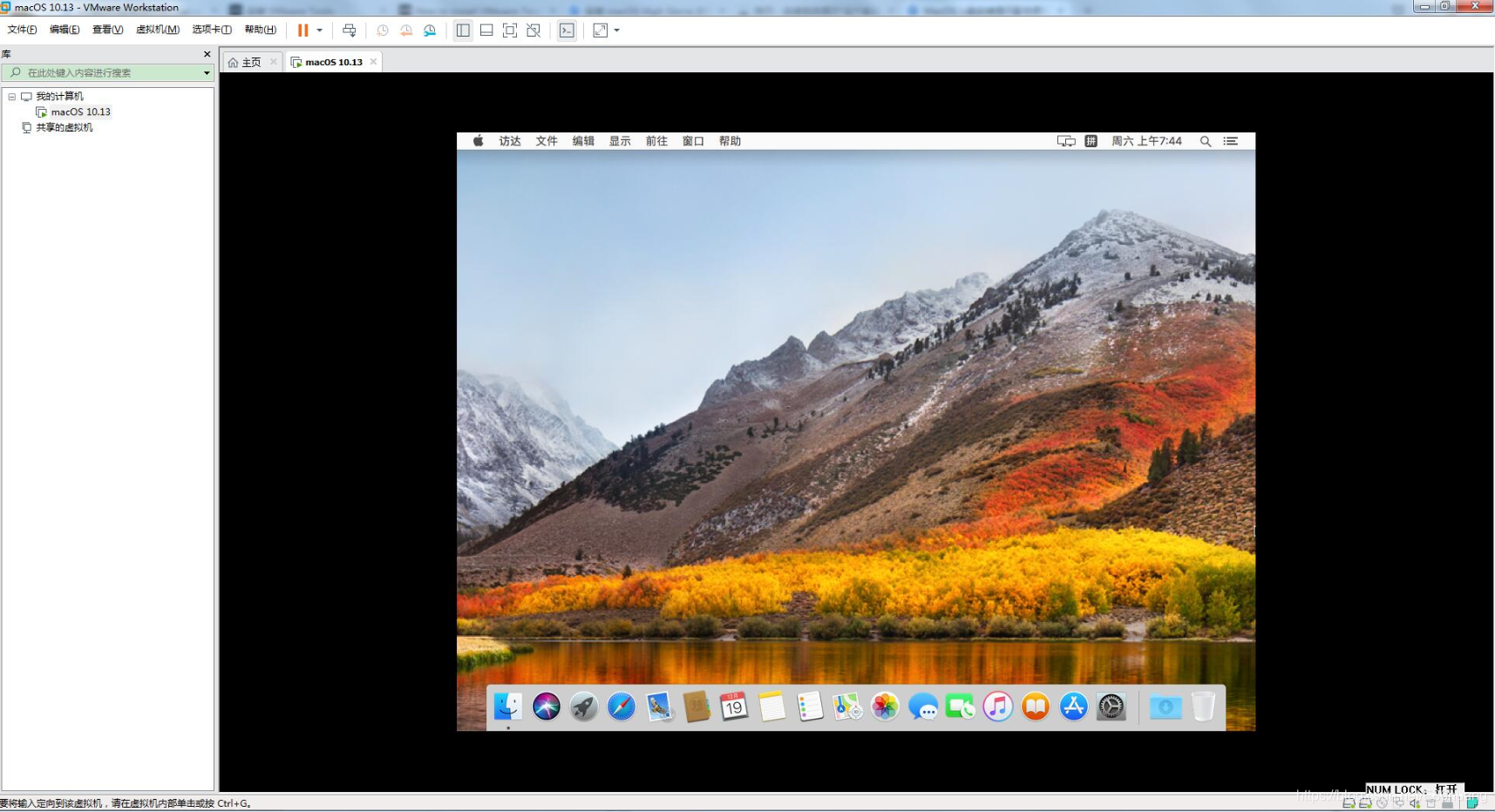The width and height of the screenshot is (1495, 812).
Task: Open Mail from the Dock
Action: point(659,707)
